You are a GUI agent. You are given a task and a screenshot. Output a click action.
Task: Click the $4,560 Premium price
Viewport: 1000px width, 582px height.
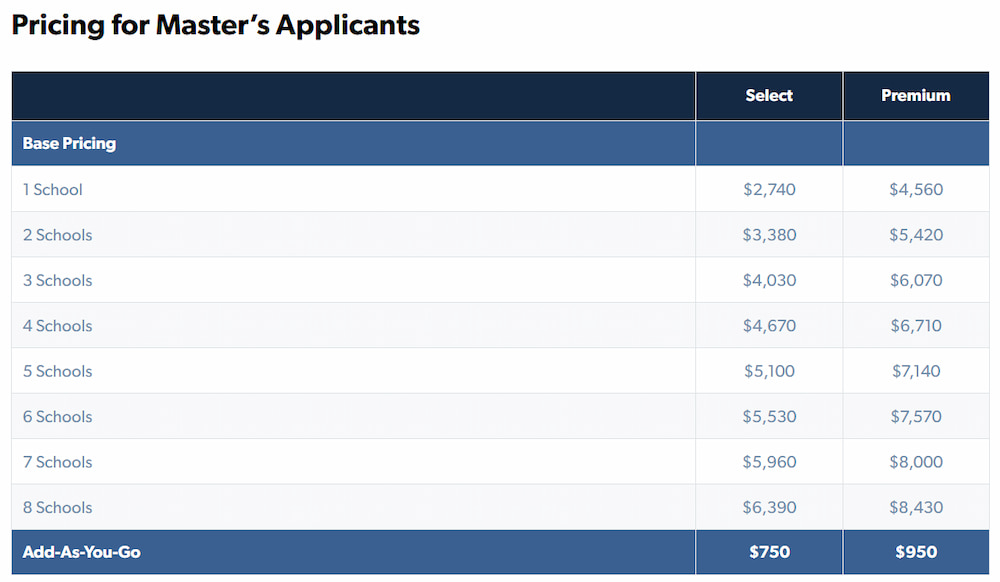tap(916, 189)
